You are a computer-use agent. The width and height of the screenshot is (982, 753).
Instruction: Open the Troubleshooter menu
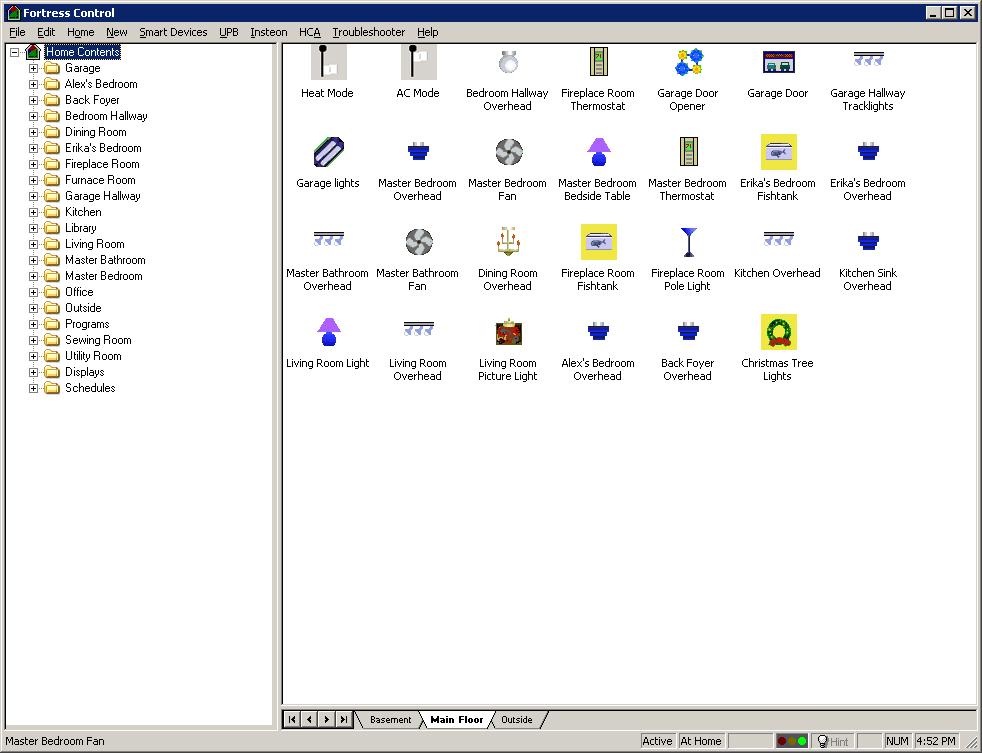pyautogui.click(x=368, y=32)
